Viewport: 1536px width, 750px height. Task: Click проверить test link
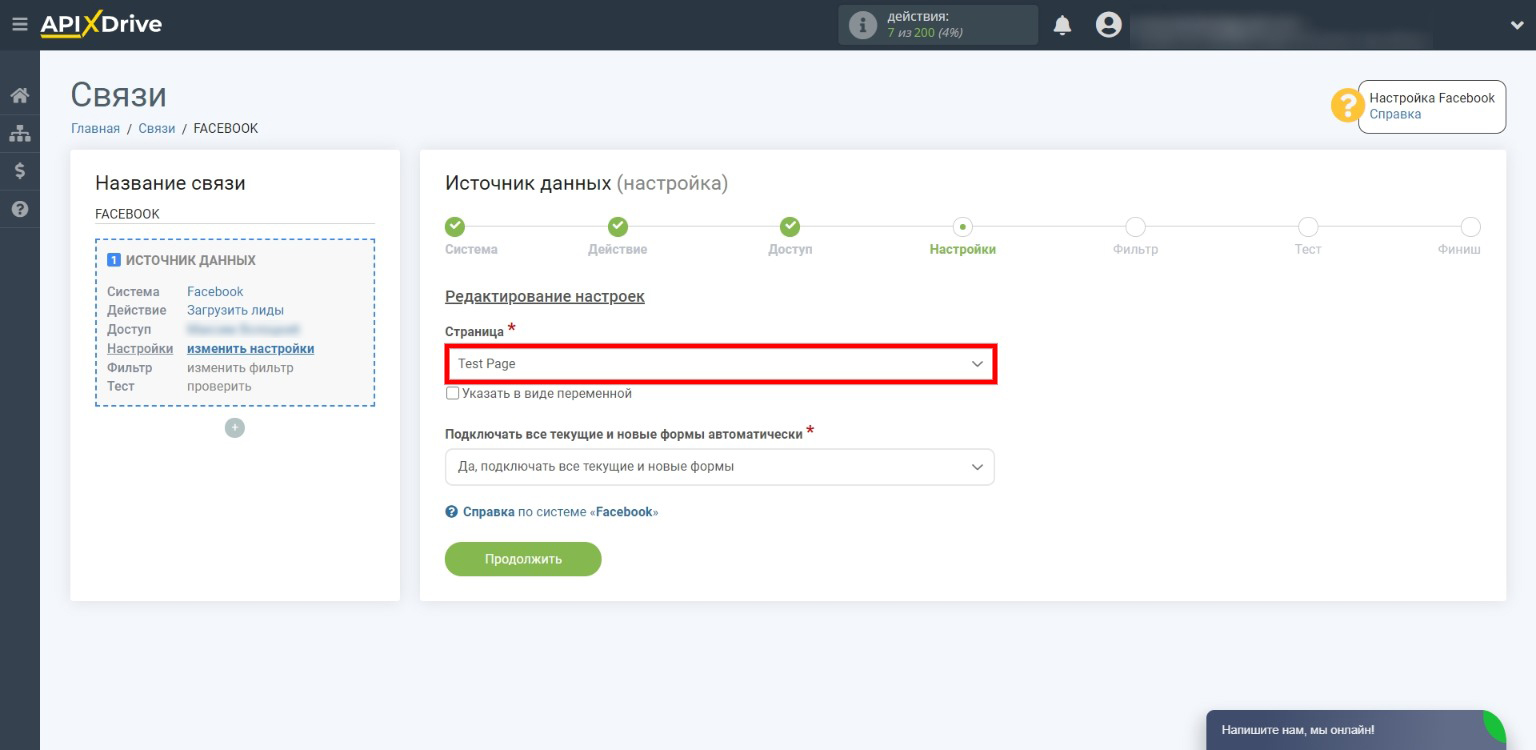tap(219, 386)
